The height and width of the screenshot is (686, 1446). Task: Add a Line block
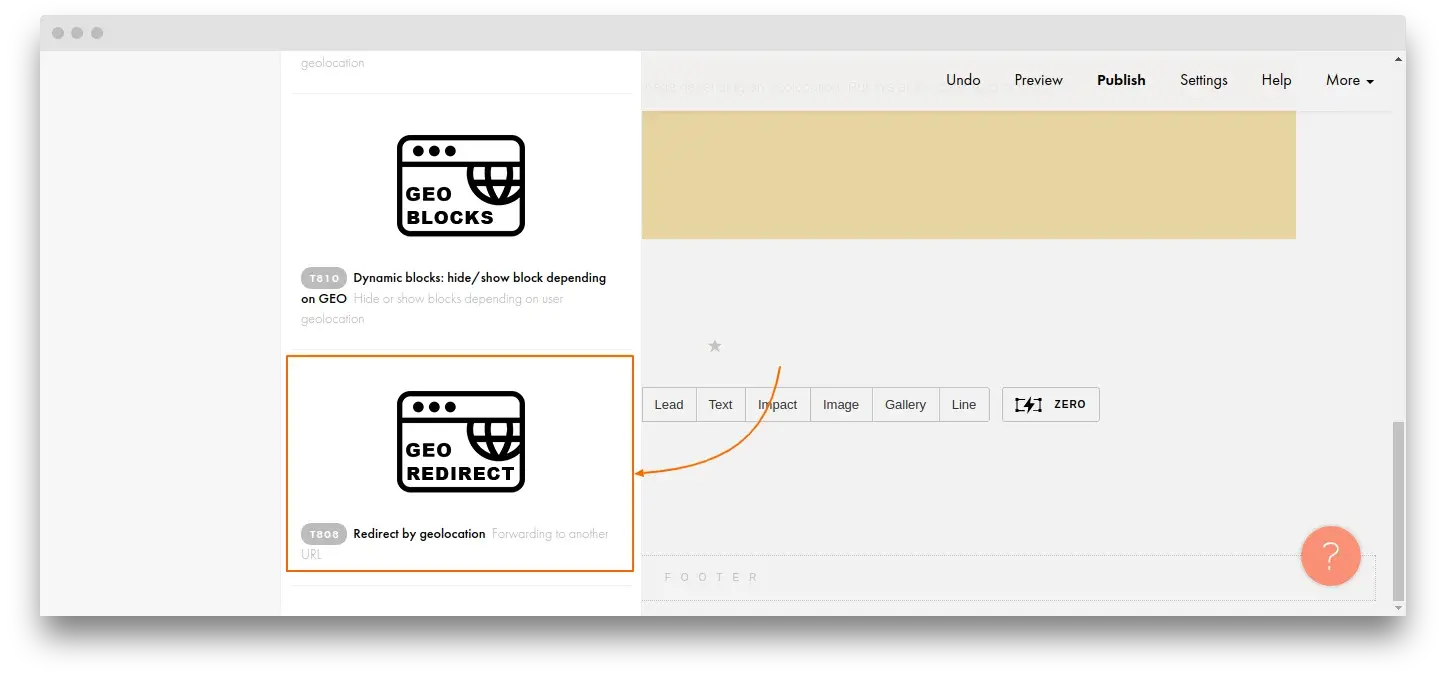coord(964,405)
